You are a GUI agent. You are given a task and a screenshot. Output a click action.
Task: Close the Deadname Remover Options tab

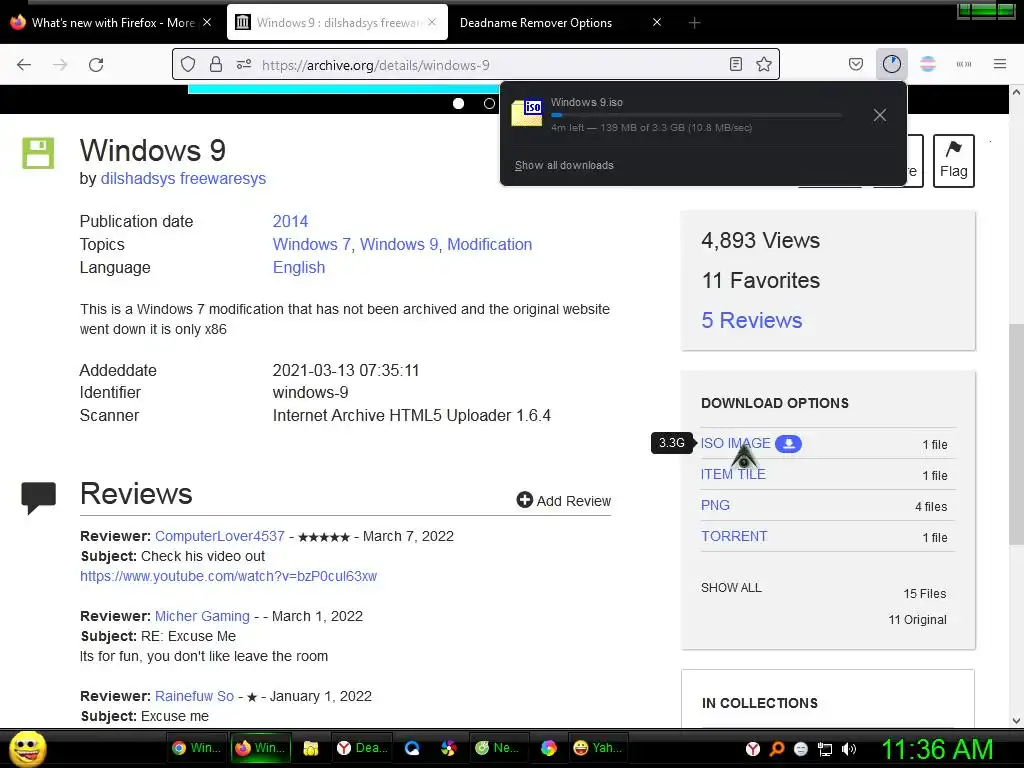[657, 22]
